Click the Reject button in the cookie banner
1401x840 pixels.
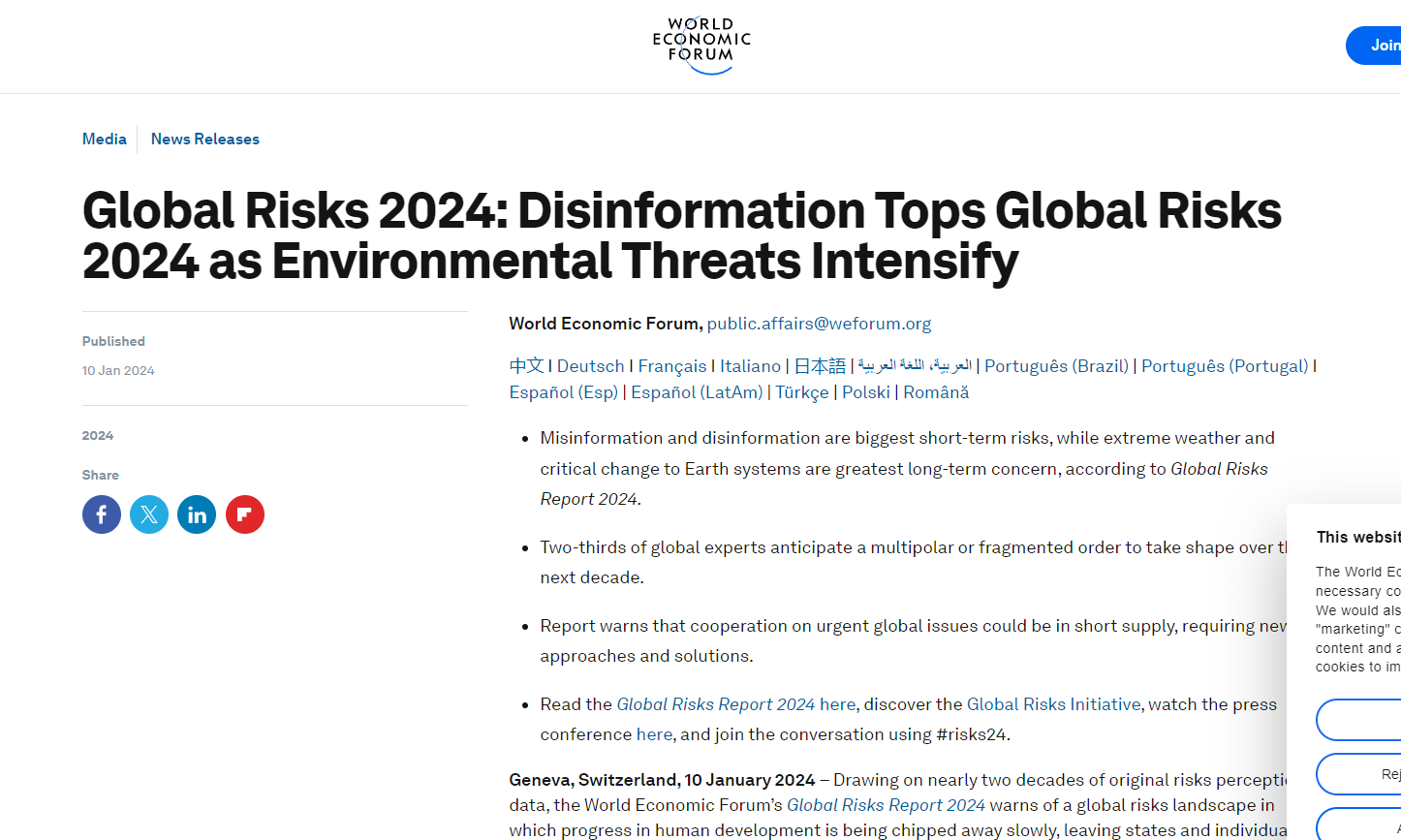click(x=1358, y=774)
